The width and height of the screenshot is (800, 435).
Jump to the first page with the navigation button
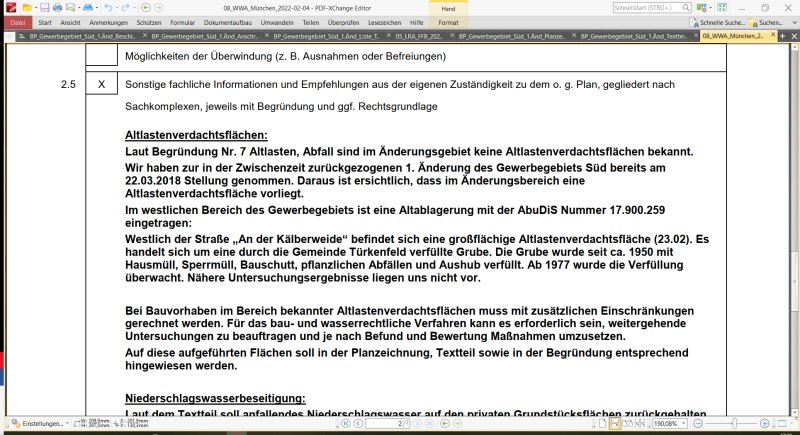[346, 423]
